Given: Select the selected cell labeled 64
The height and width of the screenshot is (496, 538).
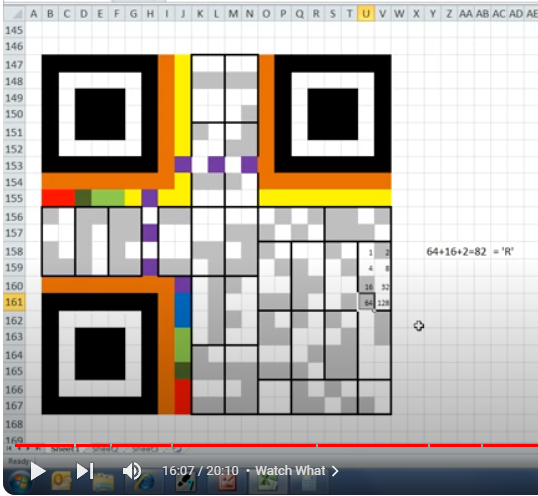Looking at the screenshot, I should click(366, 302).
